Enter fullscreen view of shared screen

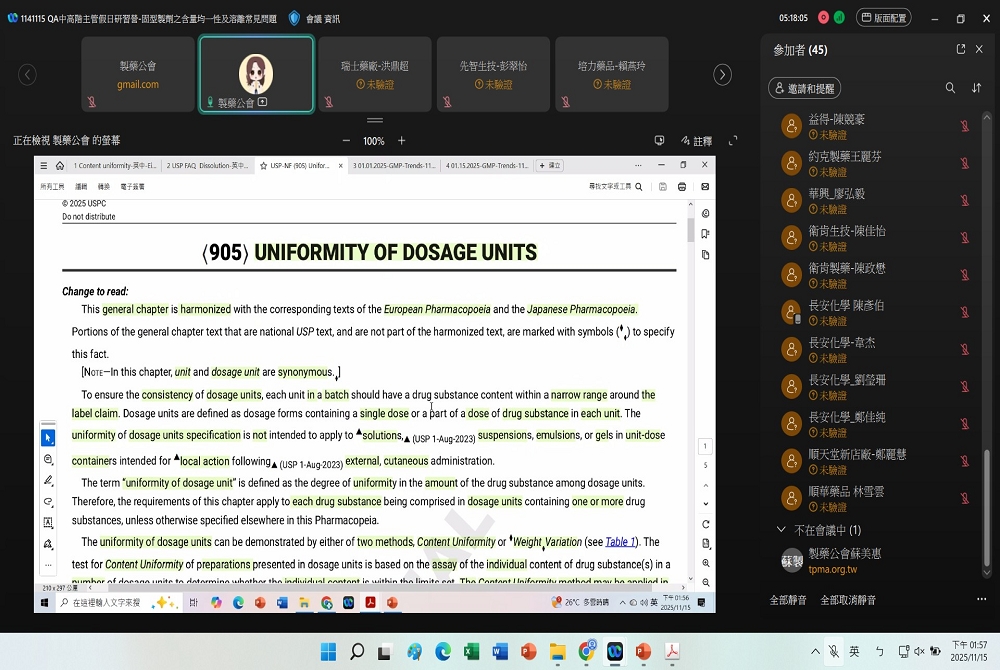click(x=733, y=141)
